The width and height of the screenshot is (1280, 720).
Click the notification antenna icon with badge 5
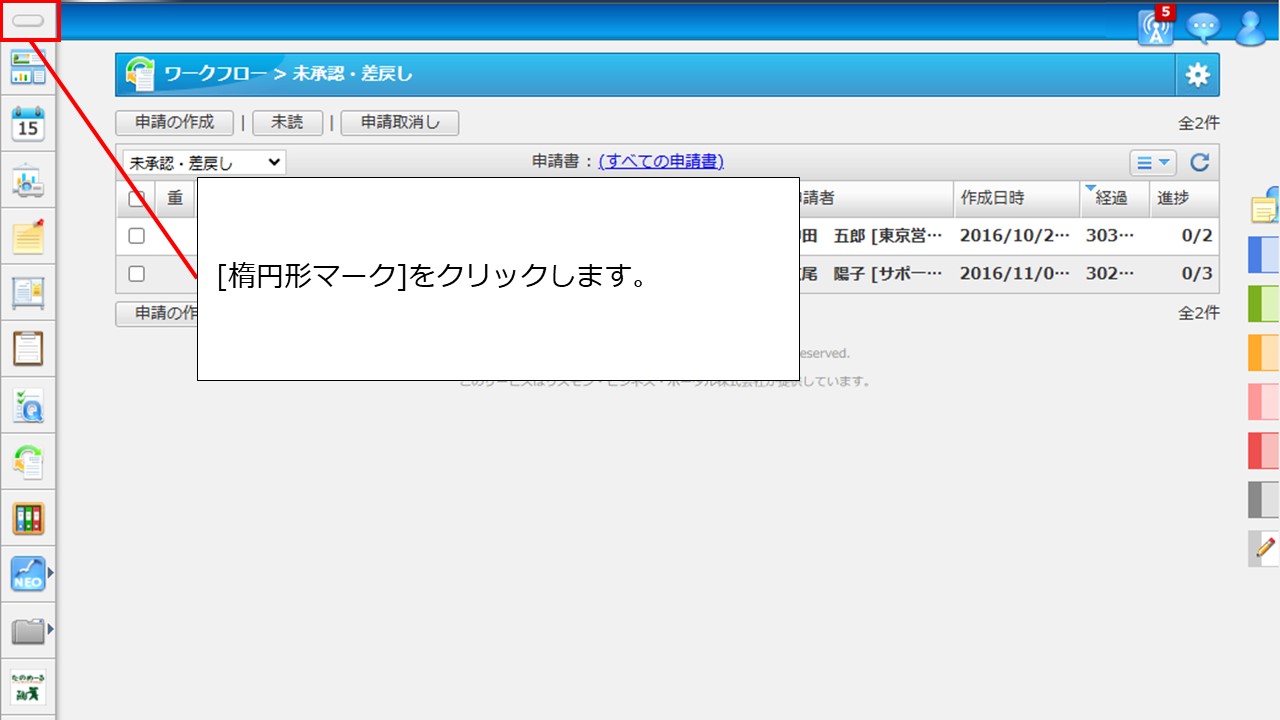coord(1156,27)
